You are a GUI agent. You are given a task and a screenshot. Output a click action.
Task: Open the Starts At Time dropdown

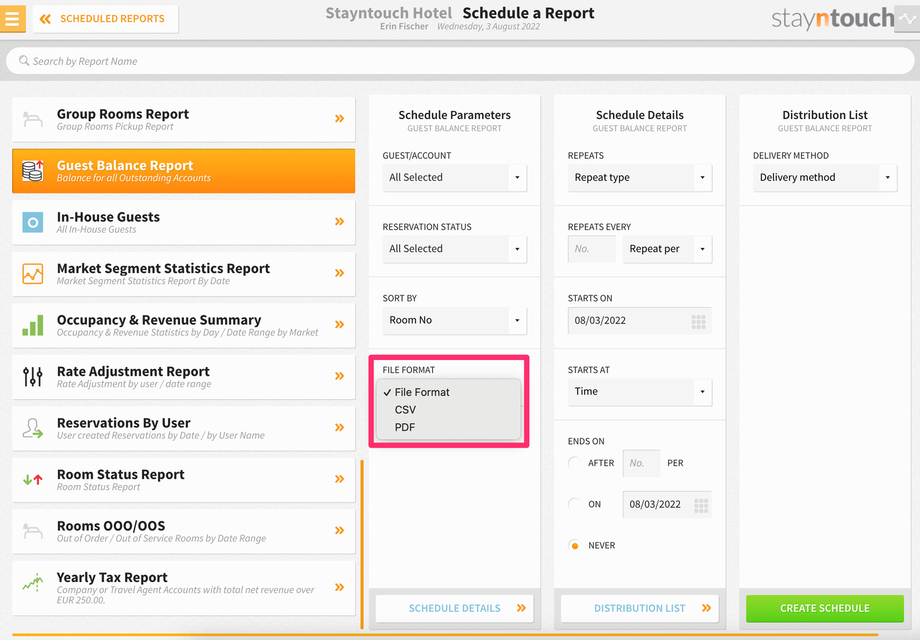pyautogui.click(x=640, y=392)
